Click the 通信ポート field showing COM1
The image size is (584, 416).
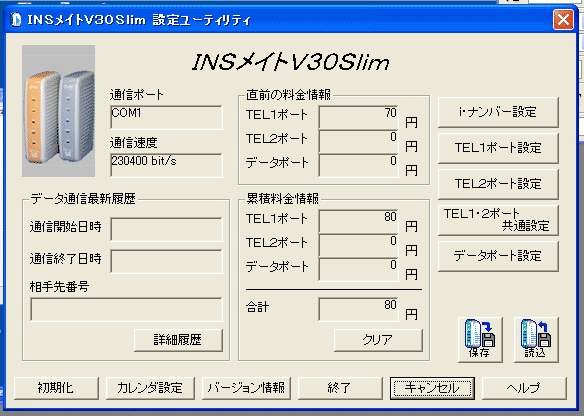click(x=166, y=117)
